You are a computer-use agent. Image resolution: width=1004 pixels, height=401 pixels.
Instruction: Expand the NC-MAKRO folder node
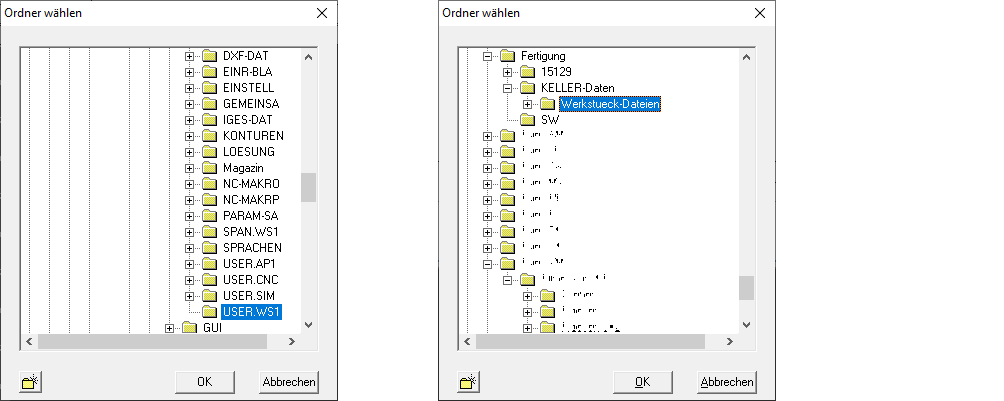(189, 184)
